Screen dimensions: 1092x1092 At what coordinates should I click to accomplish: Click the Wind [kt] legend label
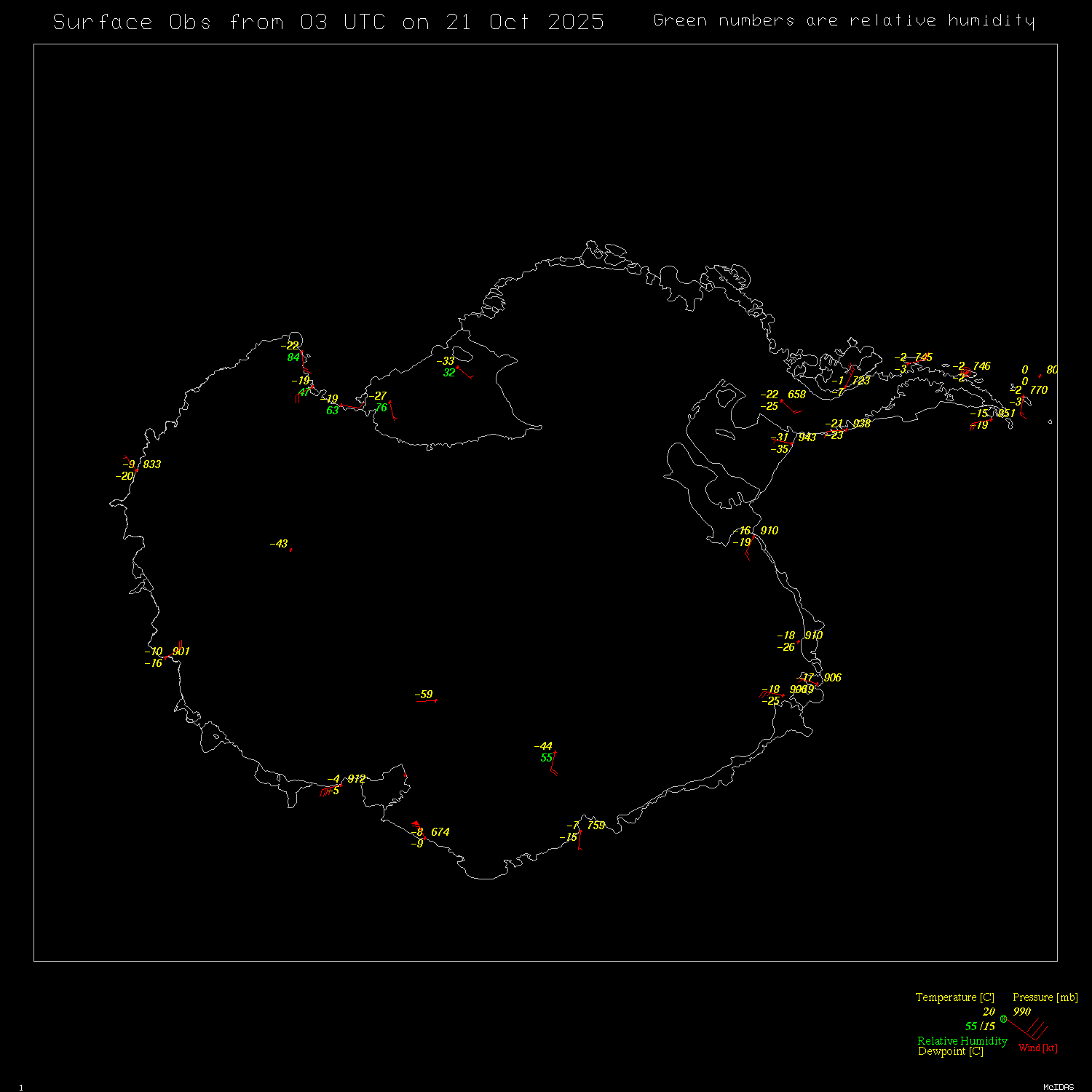(1037, 1048)
